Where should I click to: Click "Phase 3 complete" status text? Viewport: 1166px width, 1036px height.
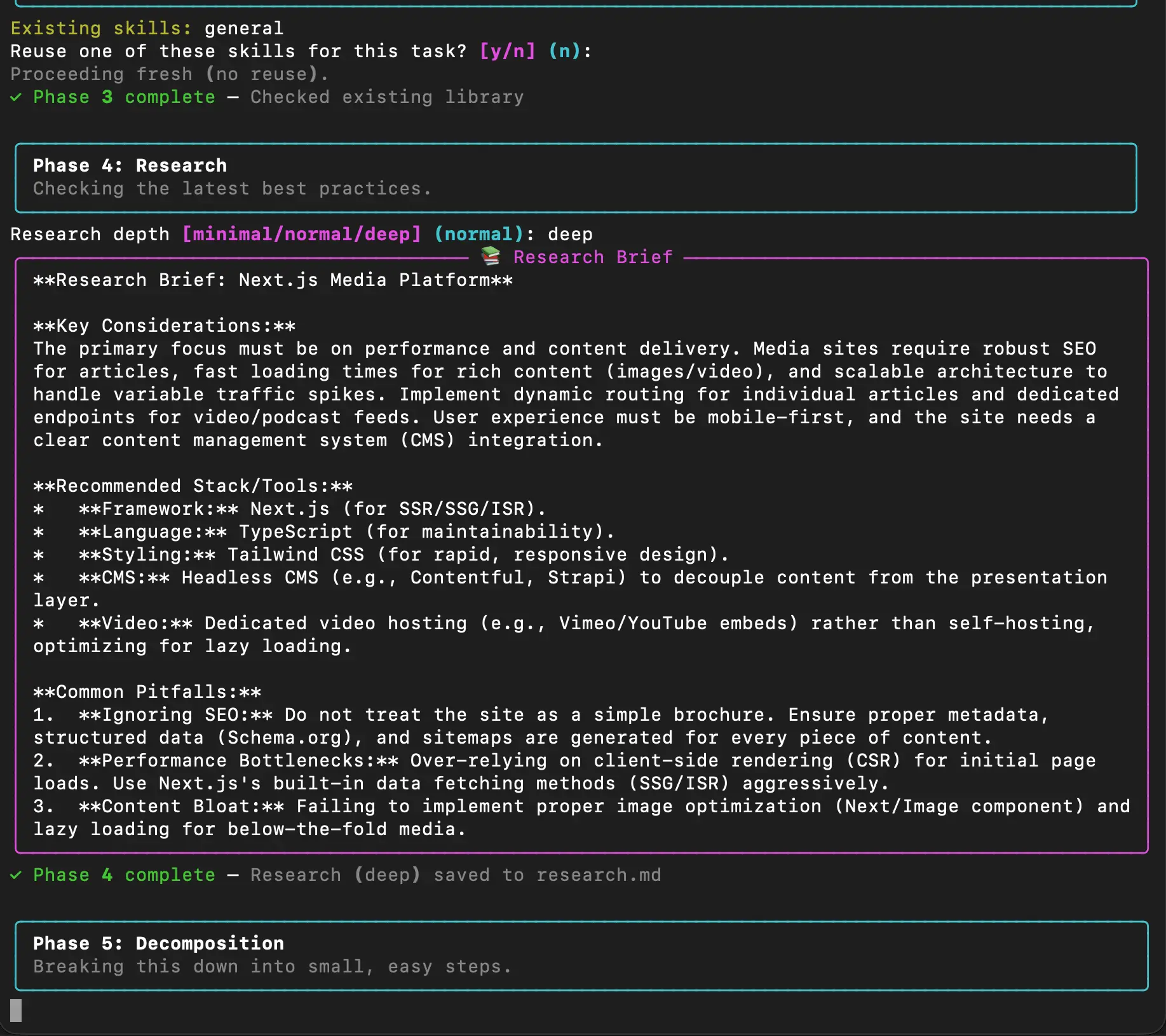pos(125,97)
